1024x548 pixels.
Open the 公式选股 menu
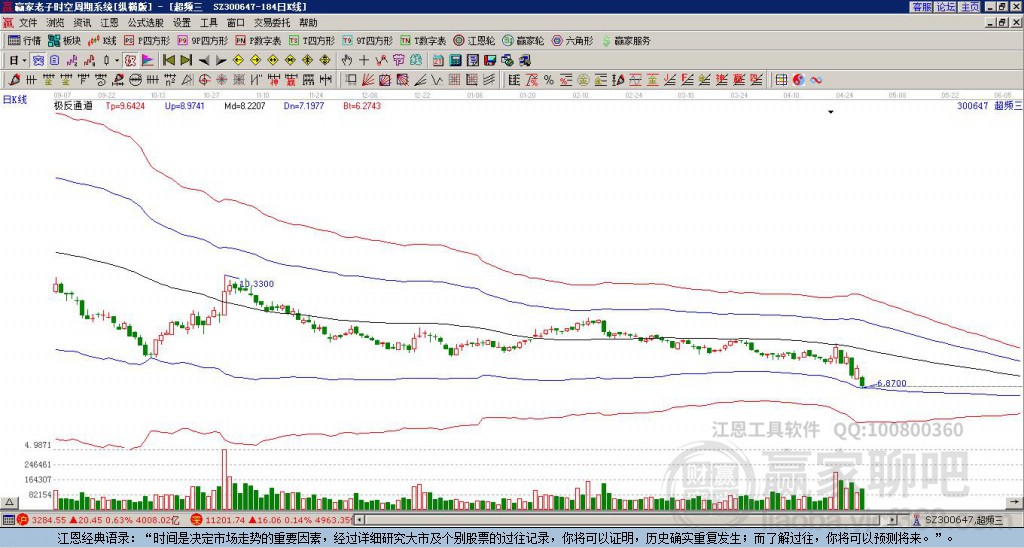coord(146,23)
